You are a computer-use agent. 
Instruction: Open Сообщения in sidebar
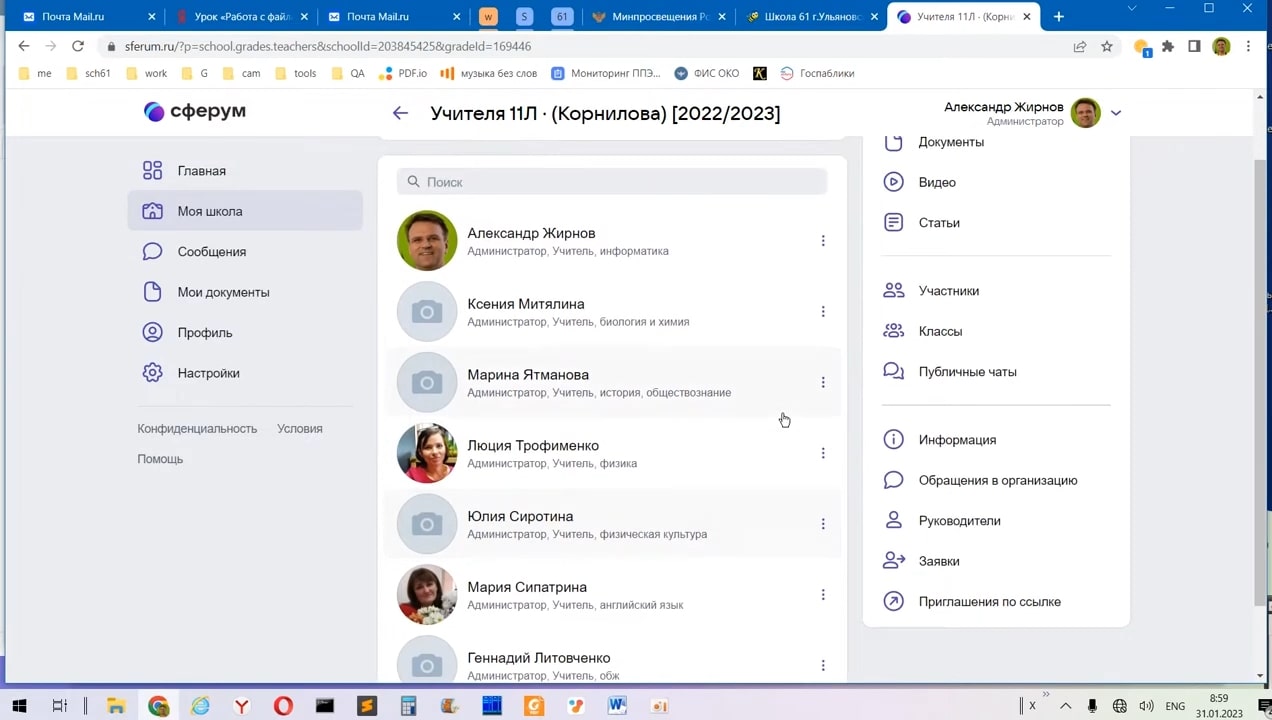tap(245, 252)
